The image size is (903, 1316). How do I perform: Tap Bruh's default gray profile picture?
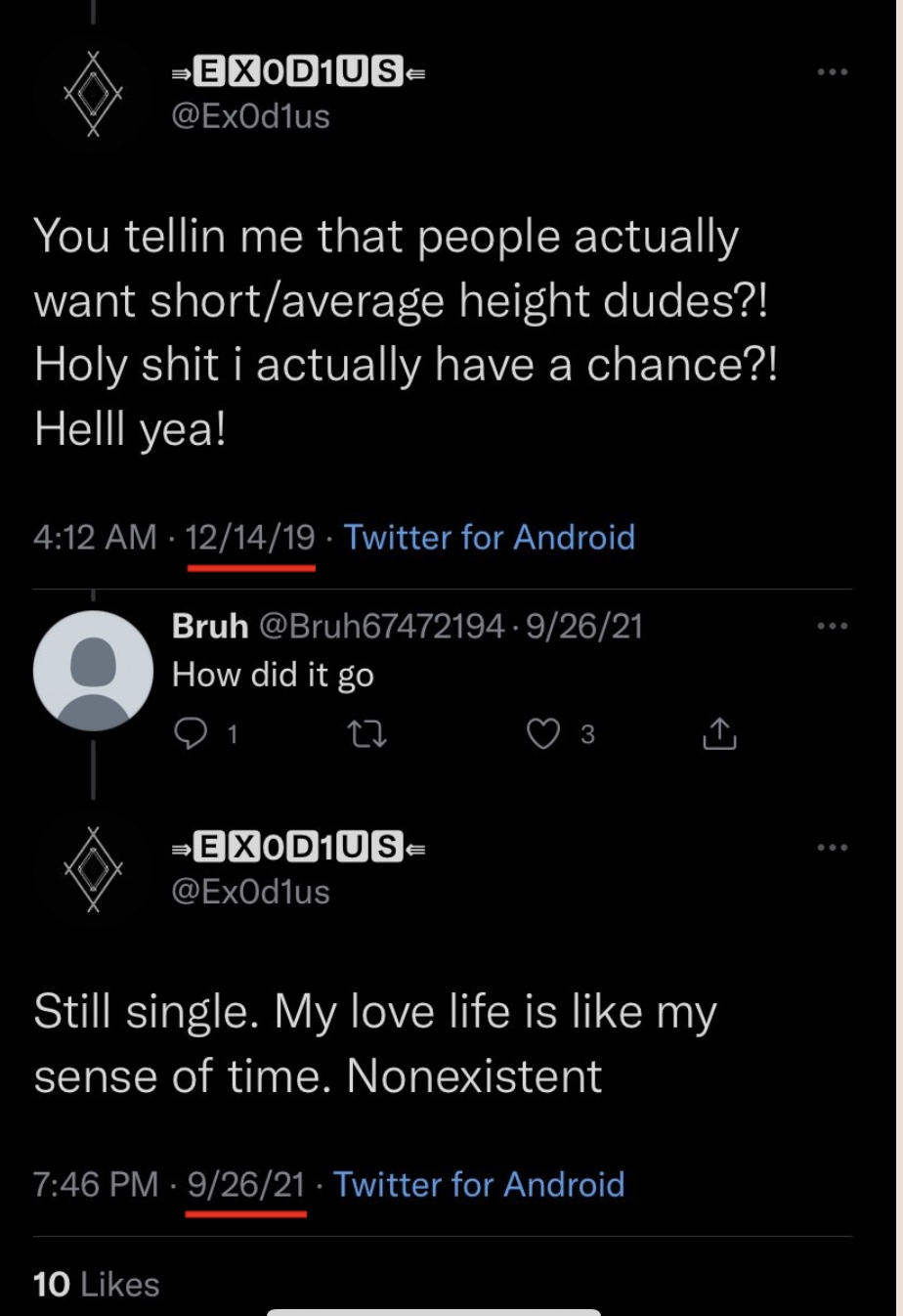click(93, 671)
